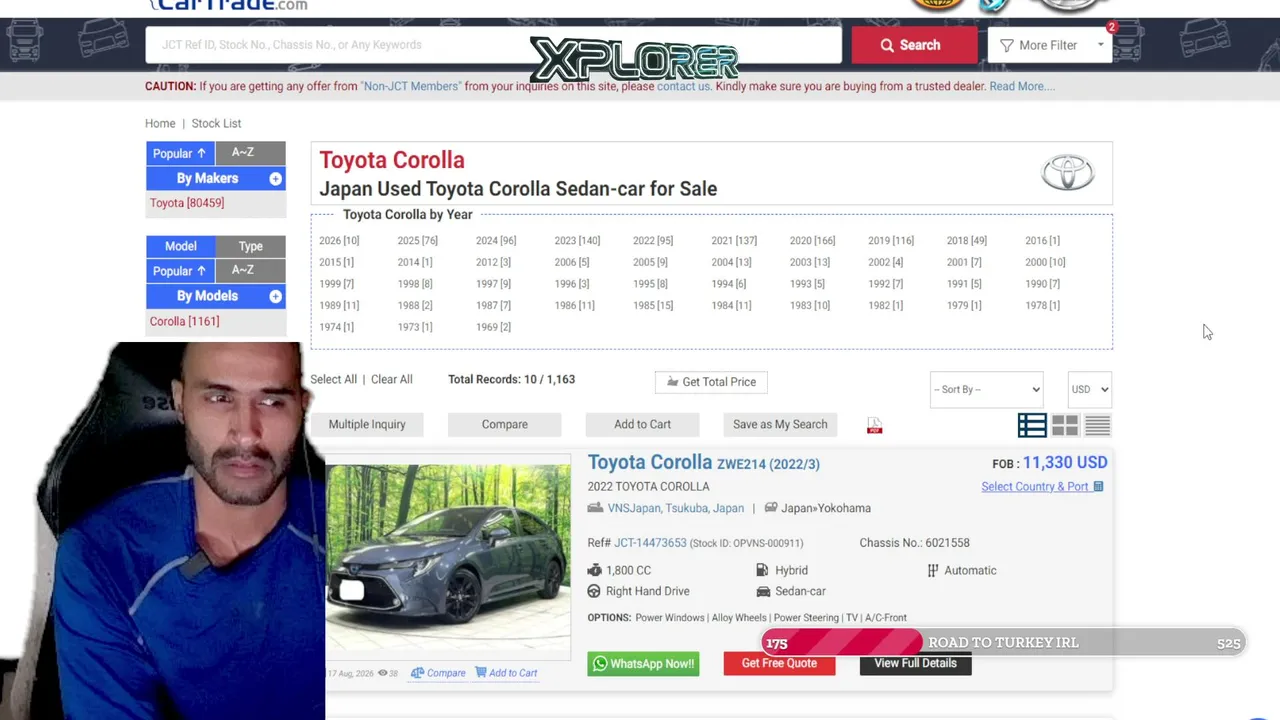
Task: Expand By Makers plus icon
Action: coord(275,179)
